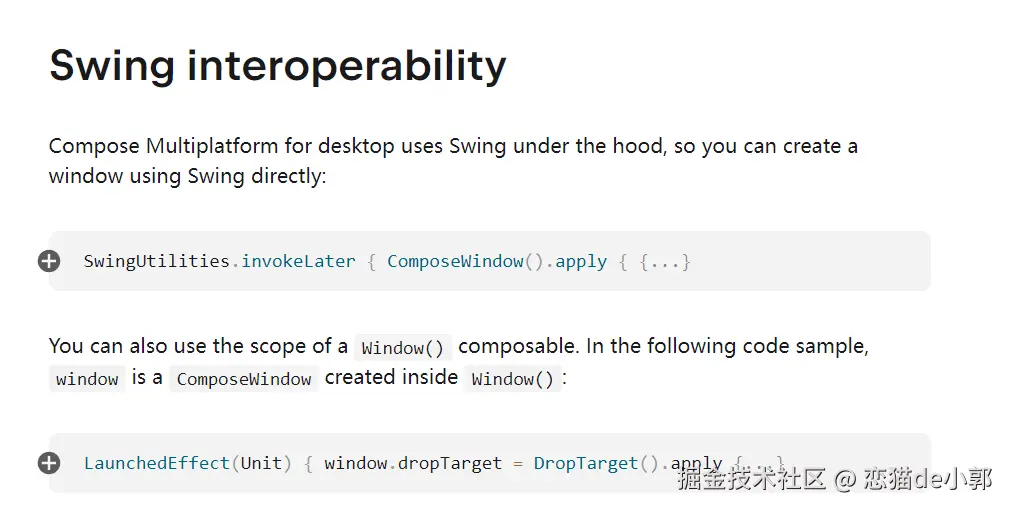This screenshot has height=509, width=1009.
Task: Click the Window() label before the colon
Action: (512, 379)
